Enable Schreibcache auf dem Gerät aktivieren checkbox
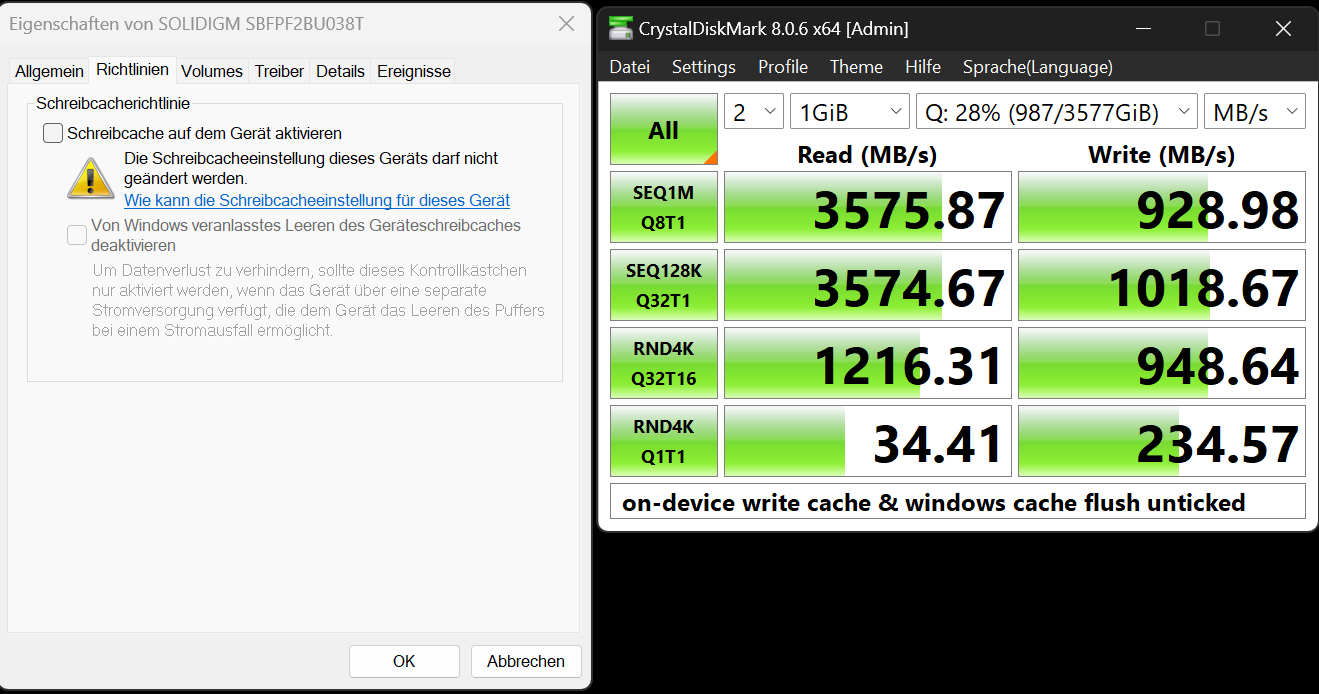This screenshot has height=694, width=1319. (x=53, y=133)
